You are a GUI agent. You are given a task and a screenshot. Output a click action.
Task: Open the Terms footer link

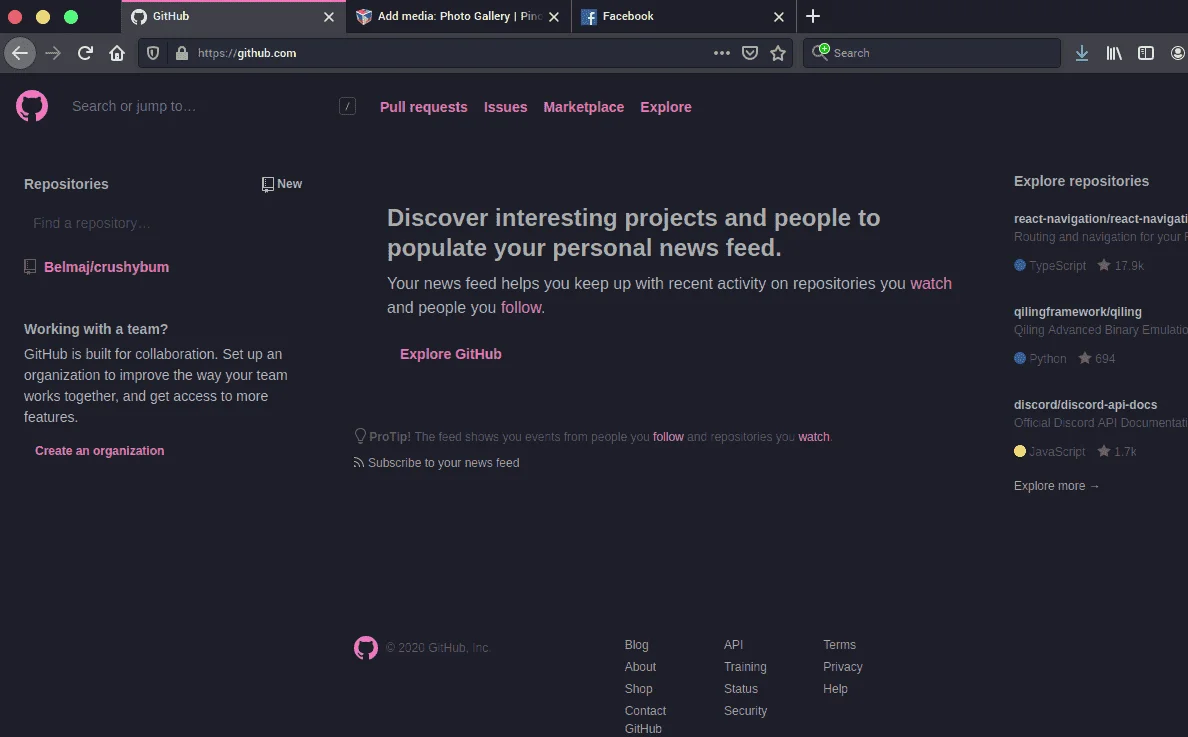[x=839, y=645]
